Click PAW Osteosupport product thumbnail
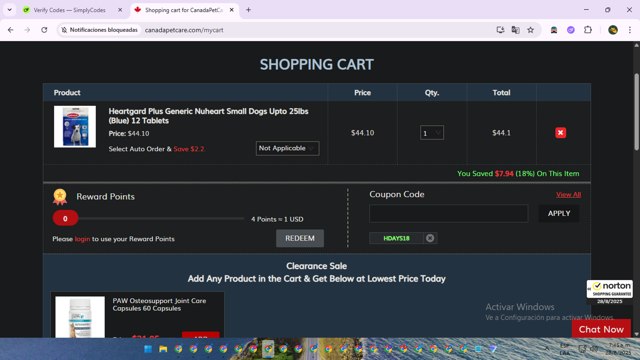 click(x=80, y=317)
